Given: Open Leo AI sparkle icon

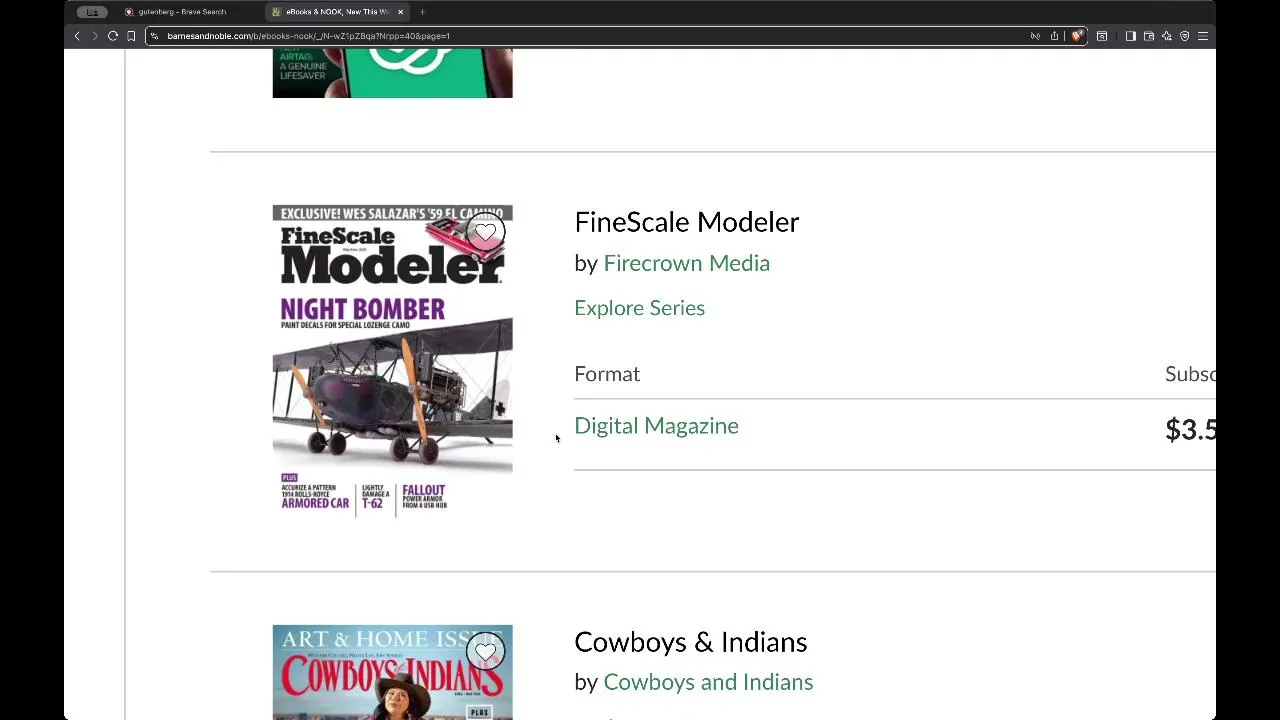Looking at the screenshot, I should point(1166,36).
